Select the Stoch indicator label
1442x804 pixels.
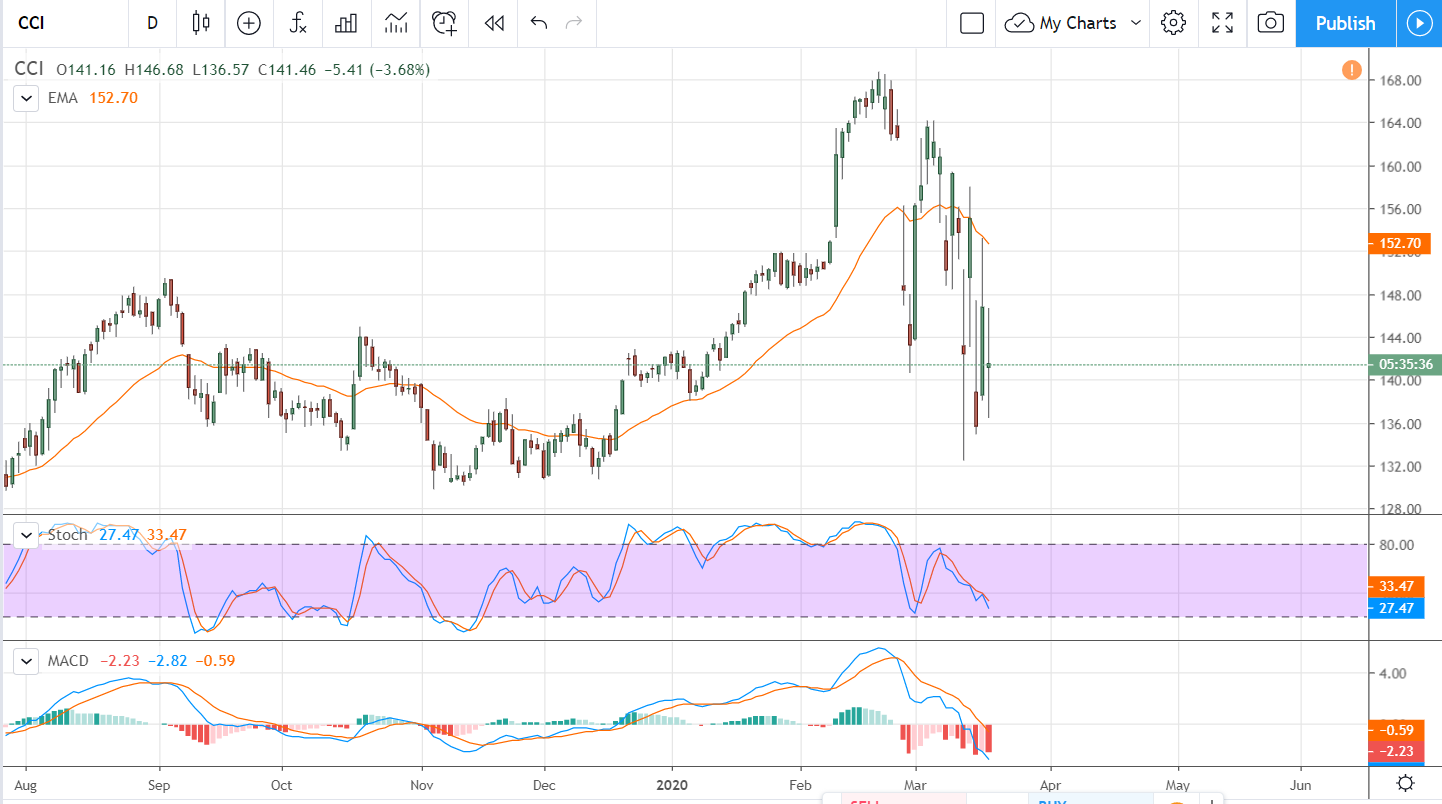click(68, 535)
